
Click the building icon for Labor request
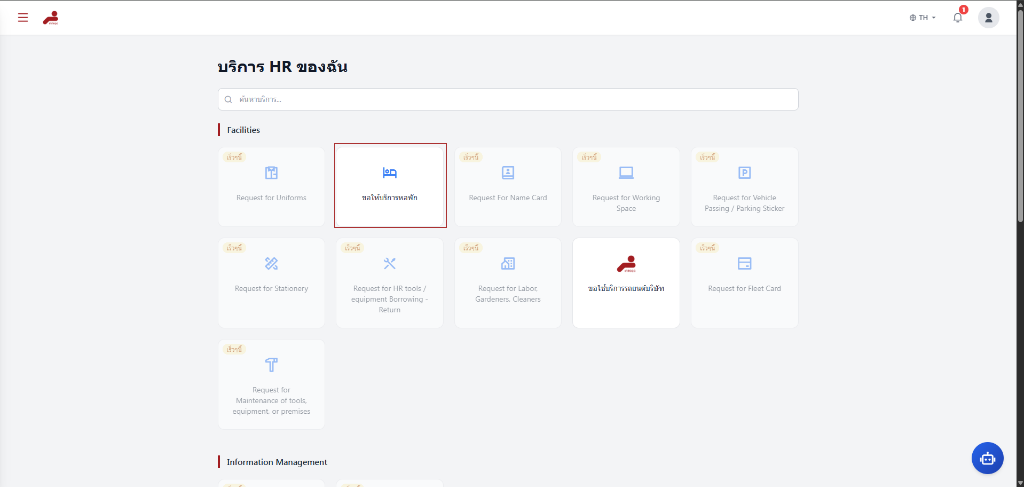pos(508,263)
